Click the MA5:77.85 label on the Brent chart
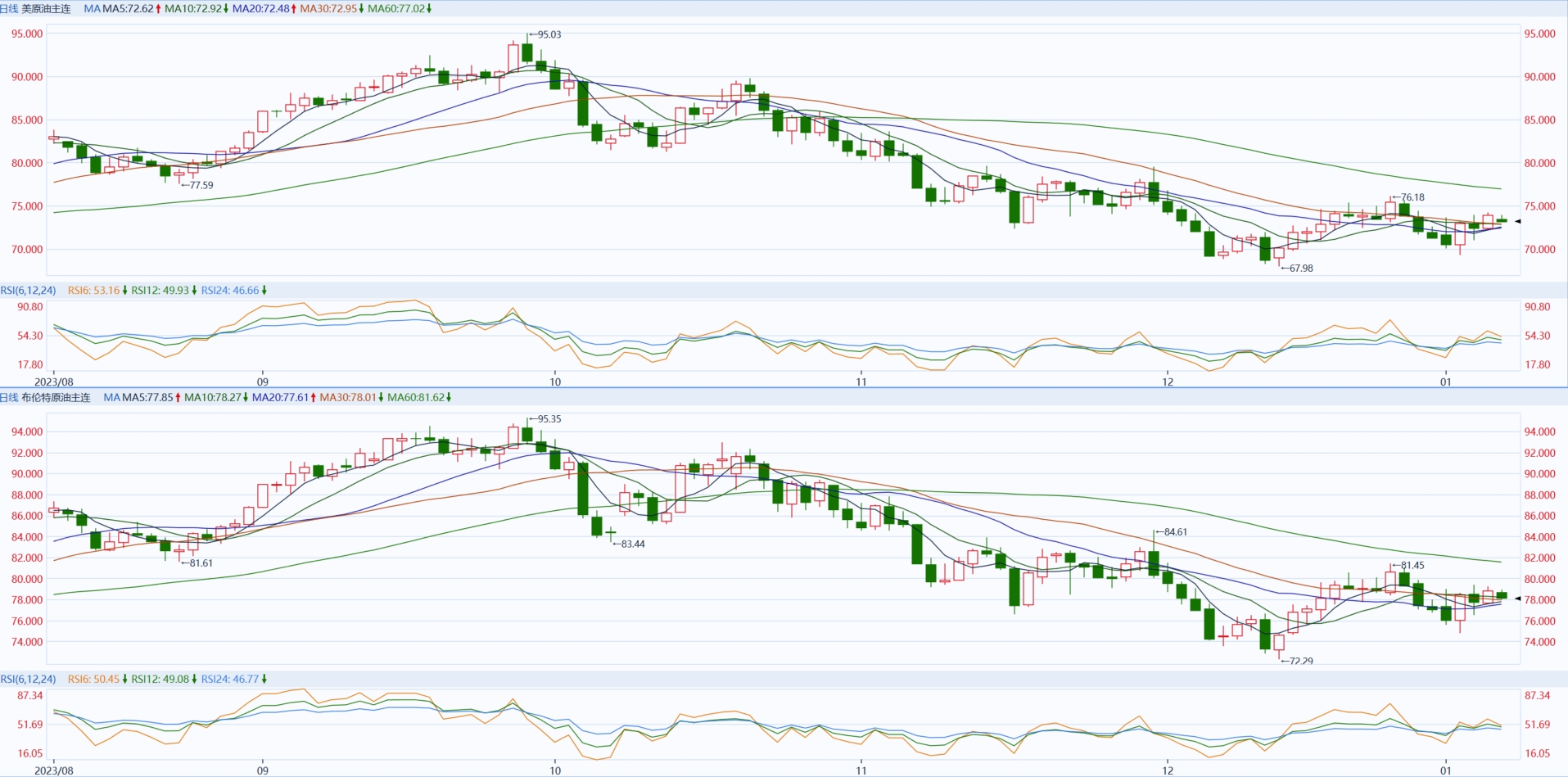The image size is (1568, 777). coord(147,397)
